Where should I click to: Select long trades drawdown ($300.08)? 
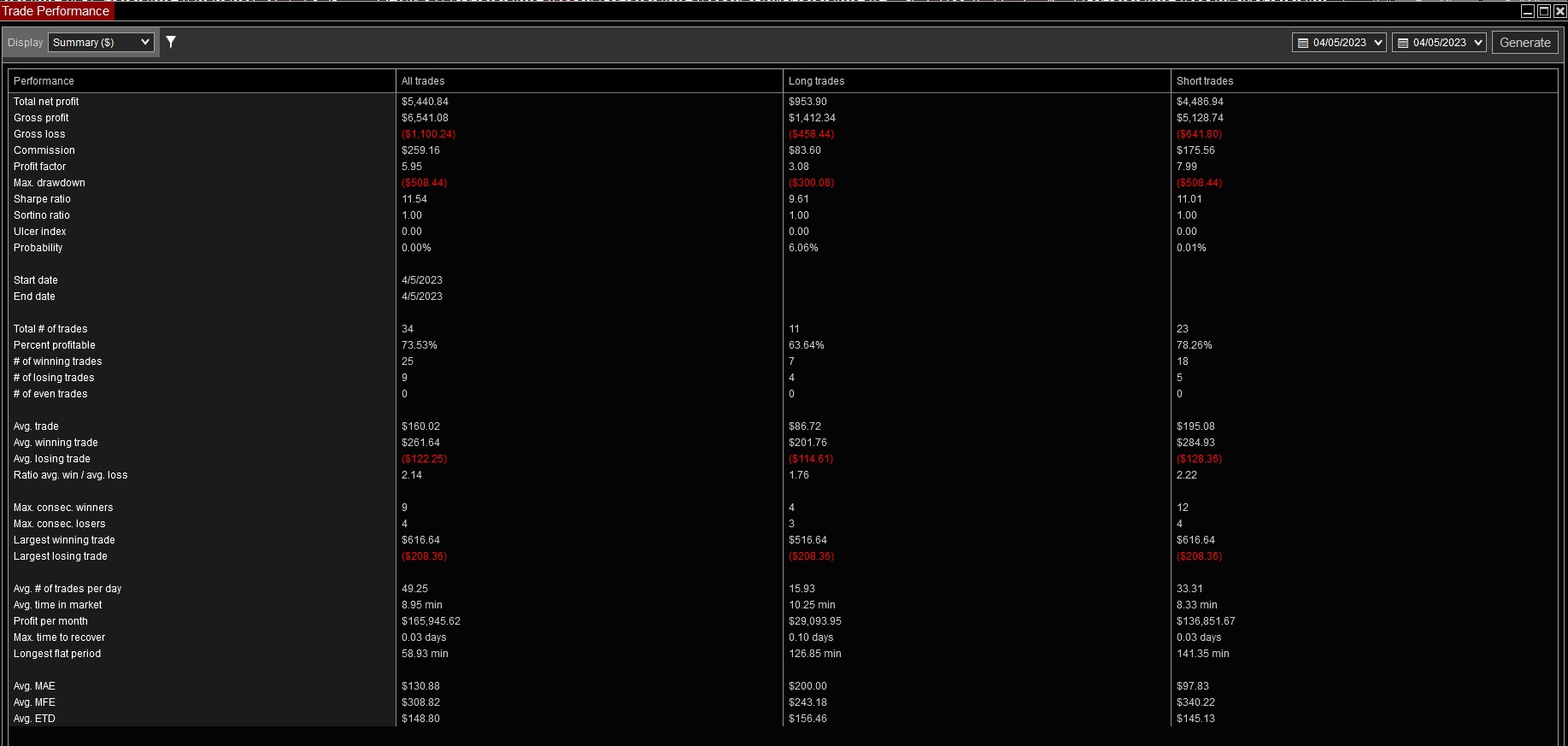point(811,183)
